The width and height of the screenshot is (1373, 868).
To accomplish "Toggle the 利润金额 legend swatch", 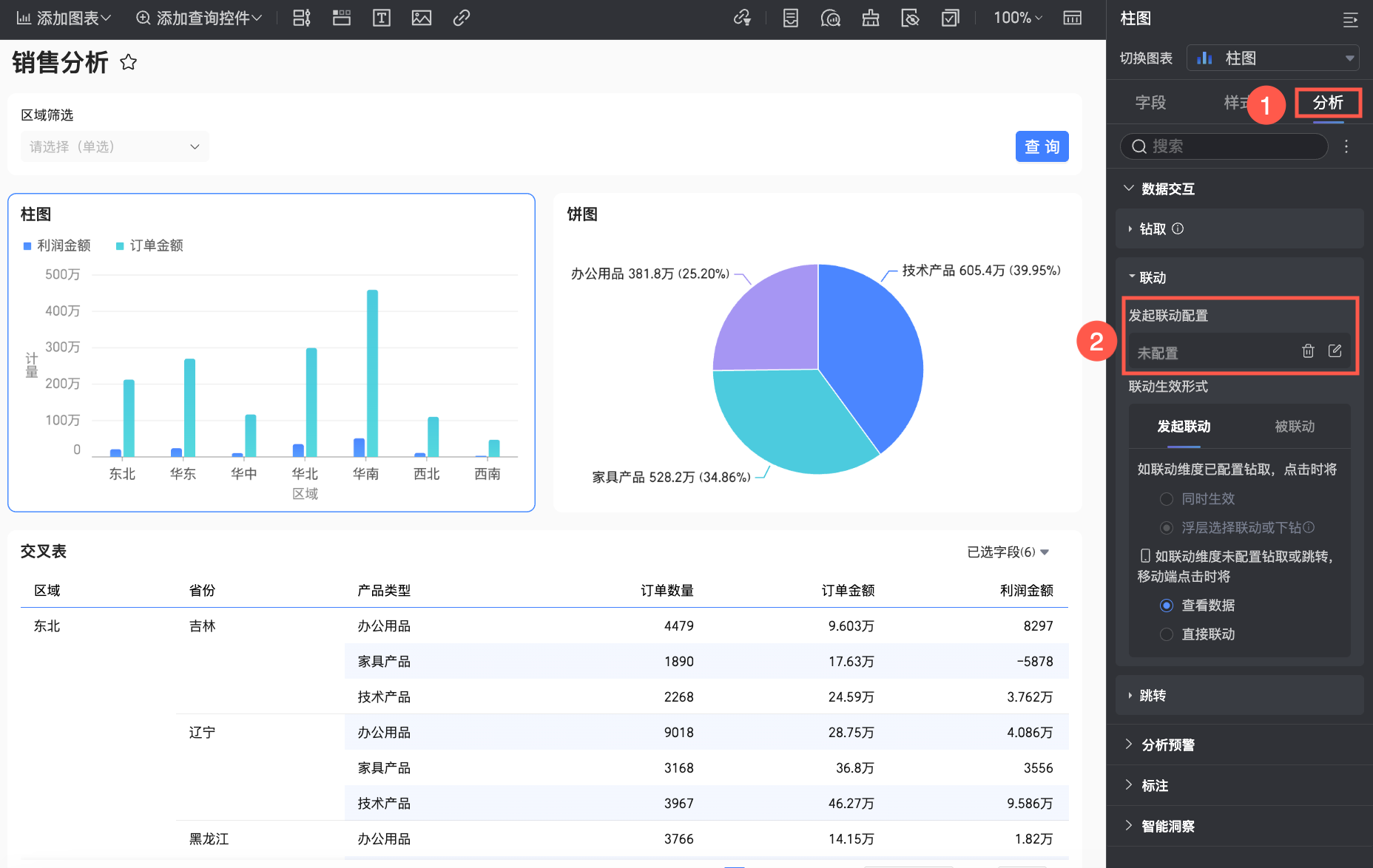I will click(x=27, y=245).
